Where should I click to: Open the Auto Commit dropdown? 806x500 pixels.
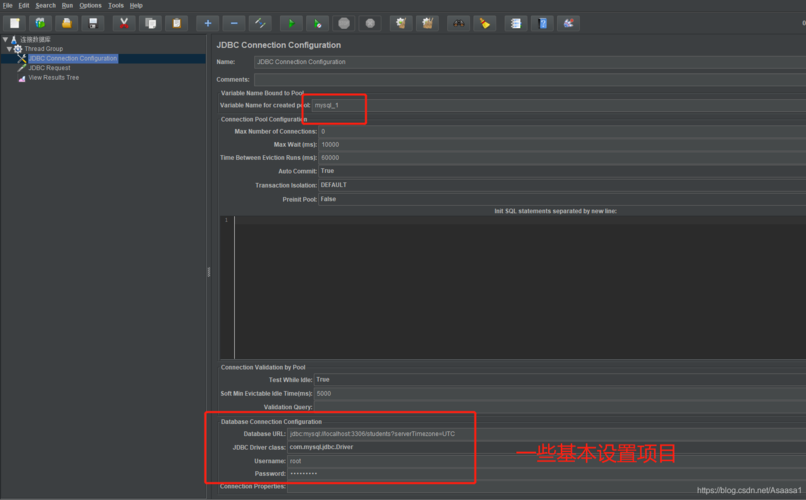pyautogui.click(x=562, y=171)
